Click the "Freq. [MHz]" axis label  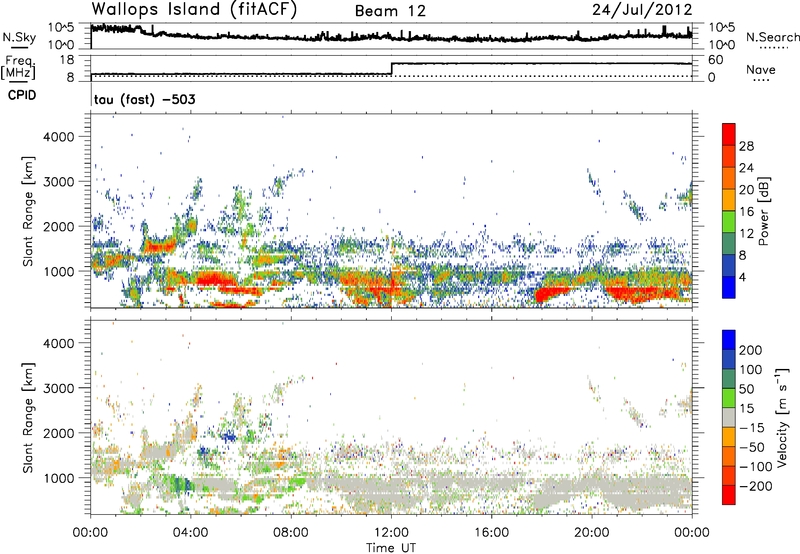19,67
